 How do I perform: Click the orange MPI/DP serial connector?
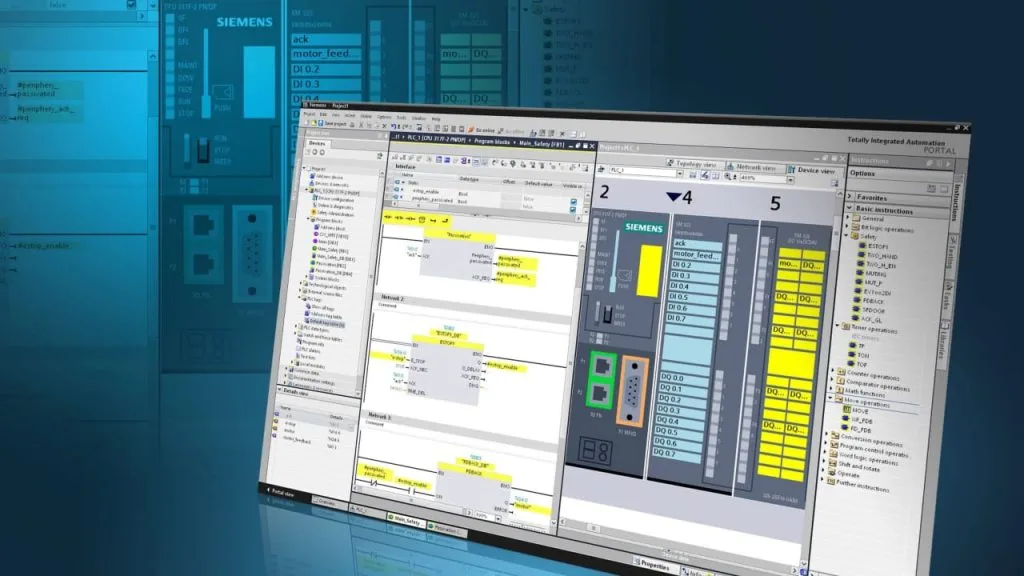tap(632, 391)
